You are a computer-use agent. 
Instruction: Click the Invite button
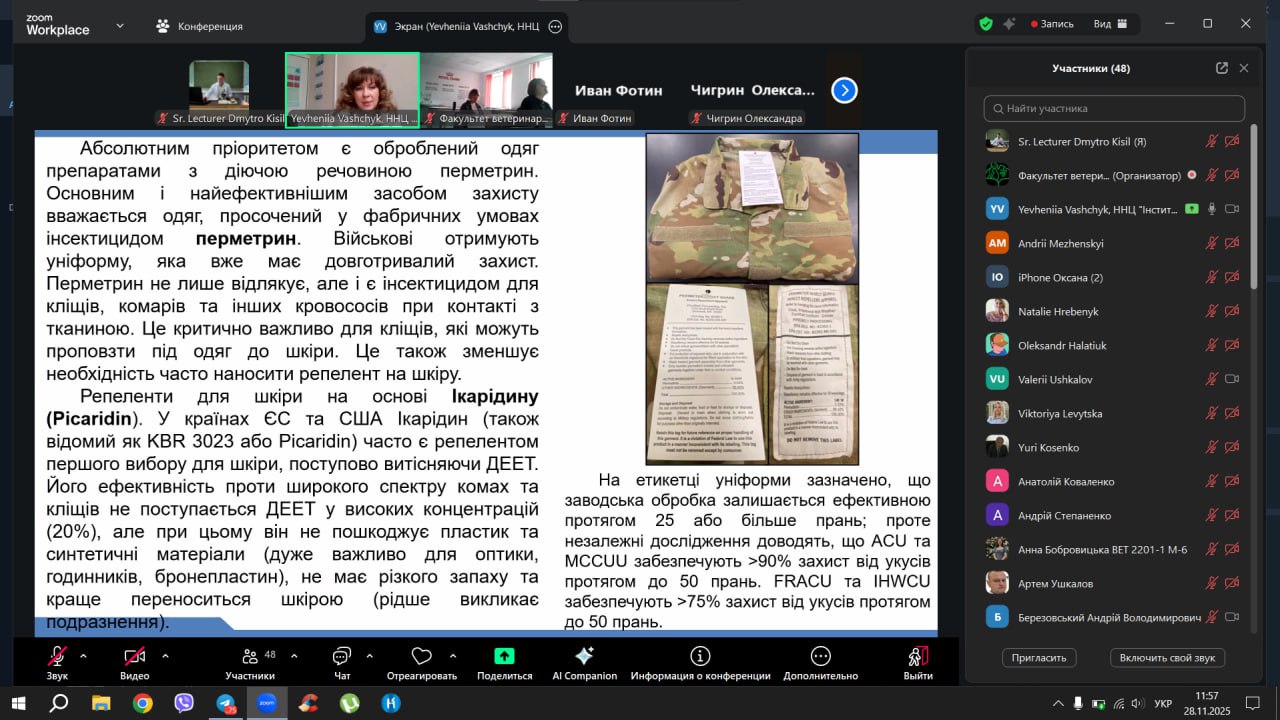tap(1040, 657)
